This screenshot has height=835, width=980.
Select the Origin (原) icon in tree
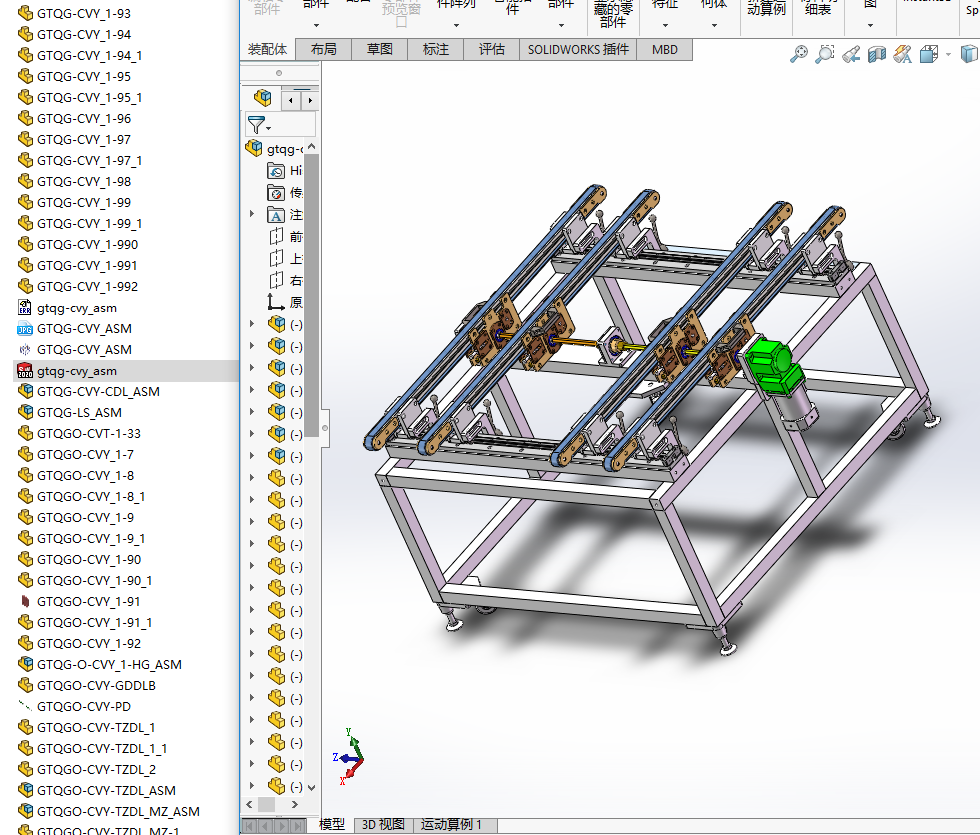pos(276,302)
